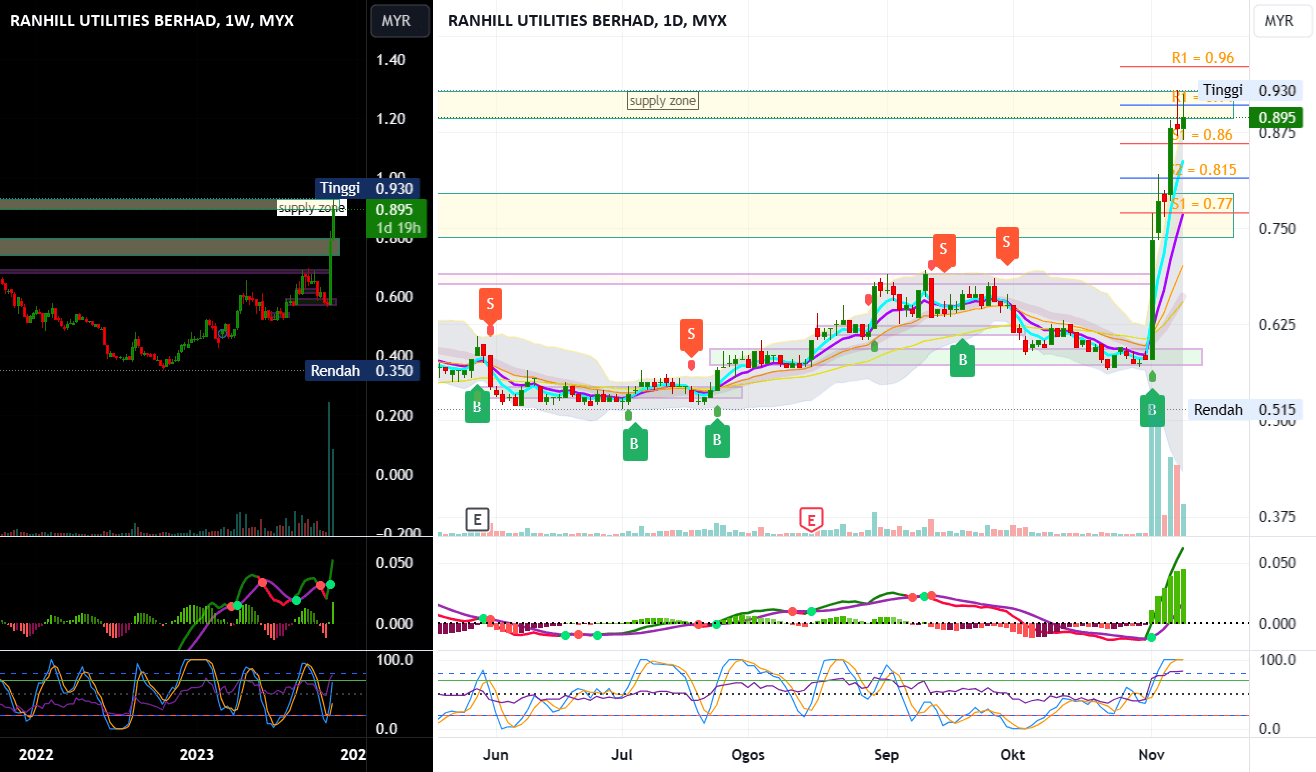Click the 1.40 price scale value

390,60
